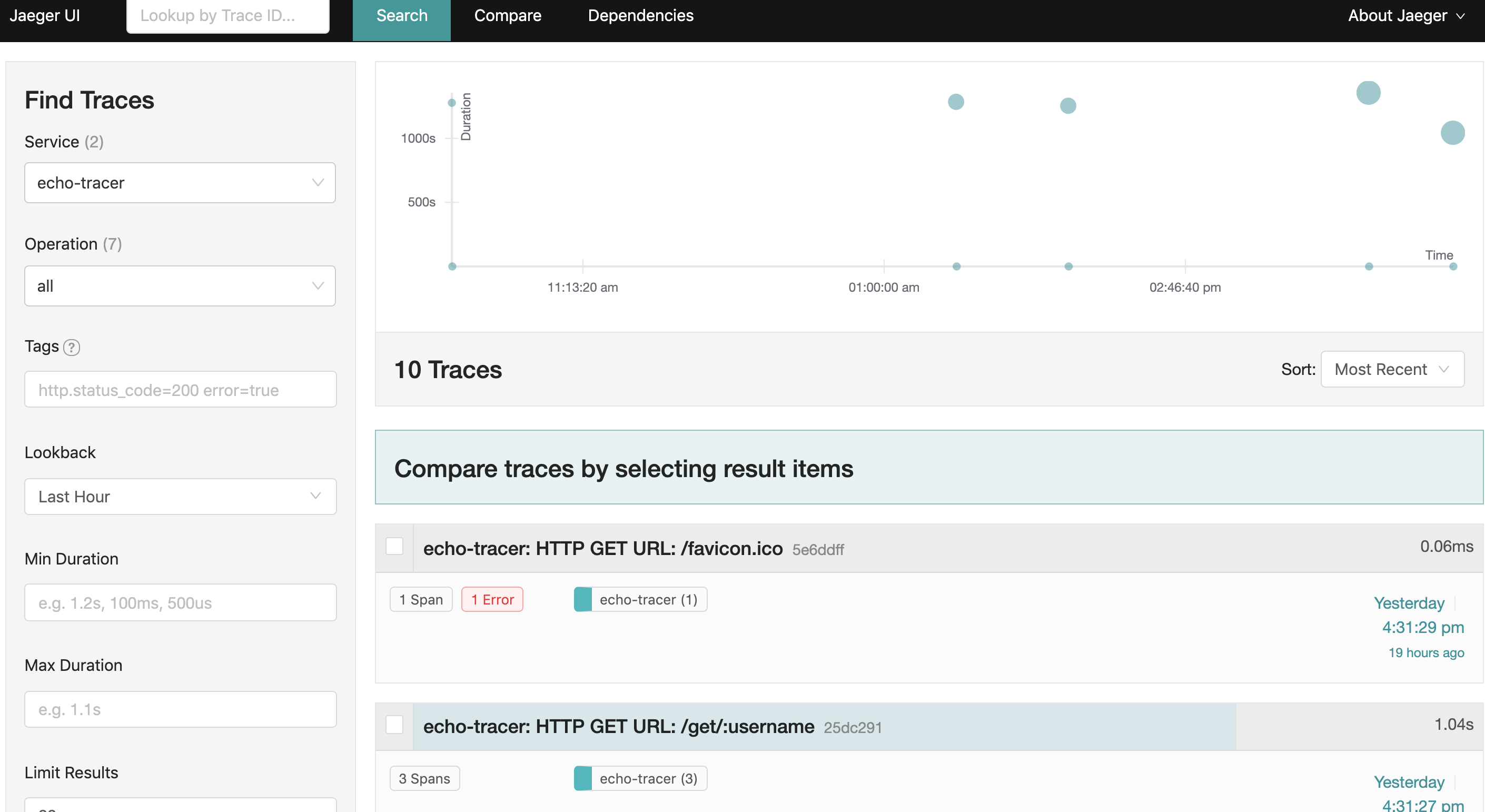Click the teal echo-tracer swatch on favicon trace

583,599
